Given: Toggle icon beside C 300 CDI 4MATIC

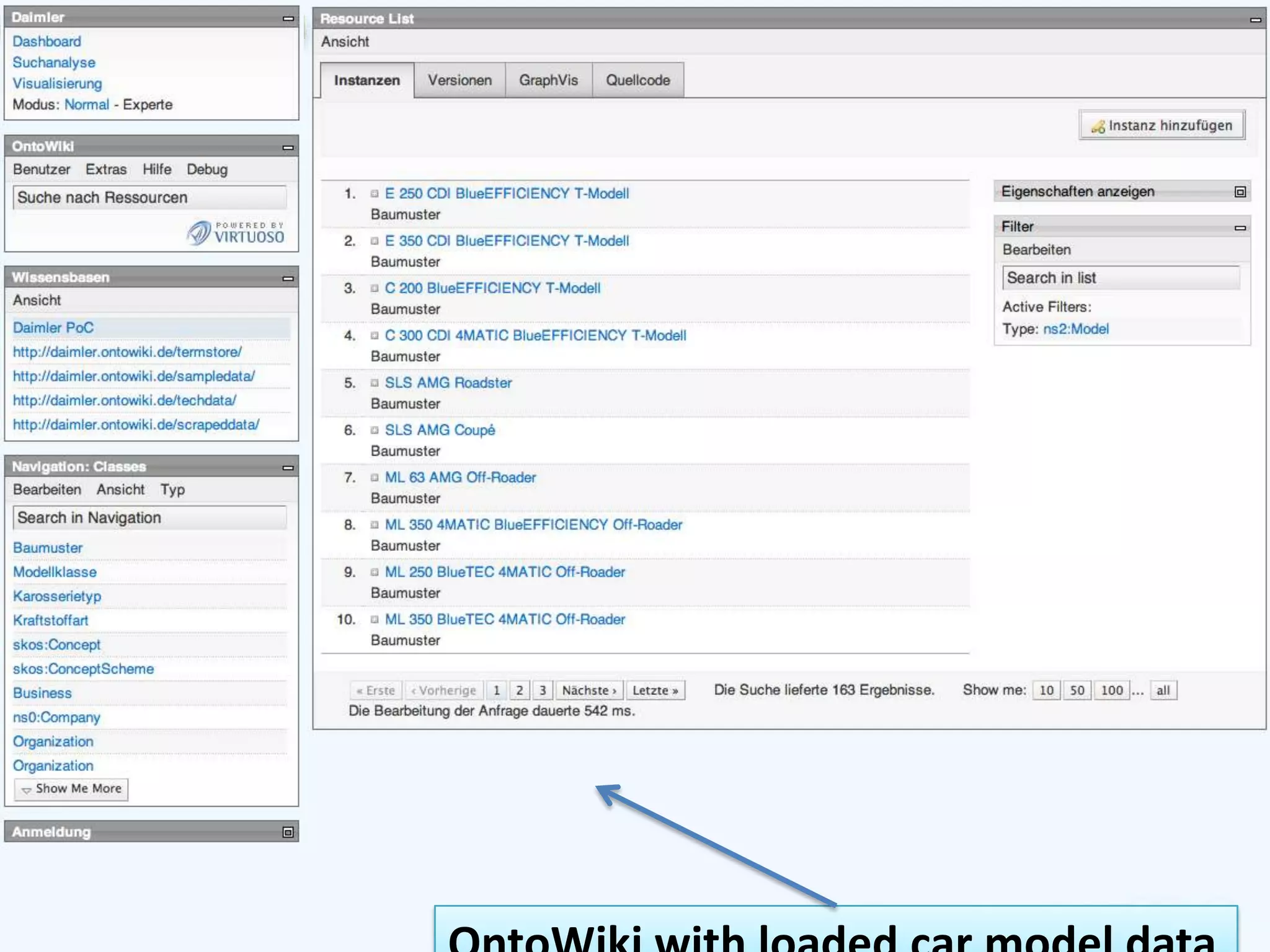Looking at the screenshot, I should pyautogui.click(x=375, y=335).
